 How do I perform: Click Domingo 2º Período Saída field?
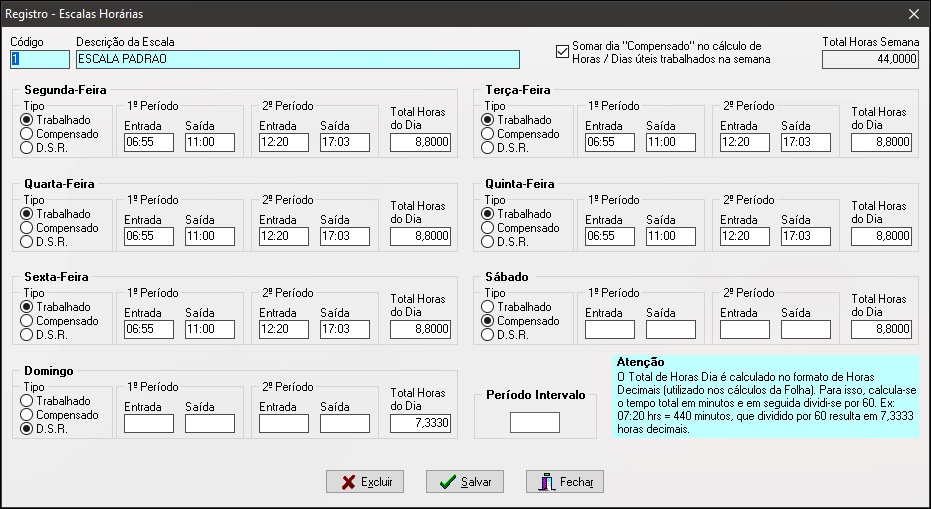344,423
